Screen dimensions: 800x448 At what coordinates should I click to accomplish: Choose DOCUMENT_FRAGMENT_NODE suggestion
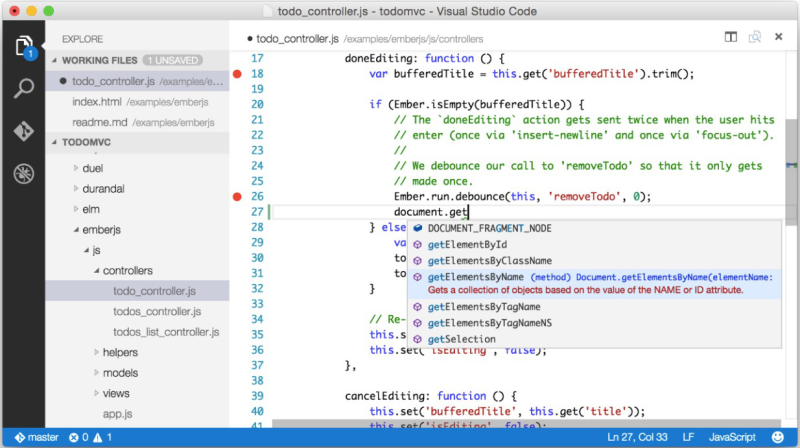click(594, 228)
